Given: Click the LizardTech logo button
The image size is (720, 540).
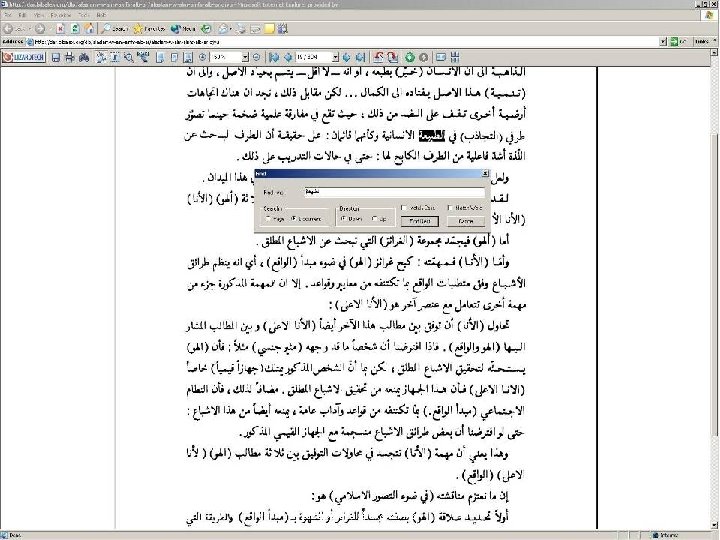Looking at the screenshot, I should (24, 57).
